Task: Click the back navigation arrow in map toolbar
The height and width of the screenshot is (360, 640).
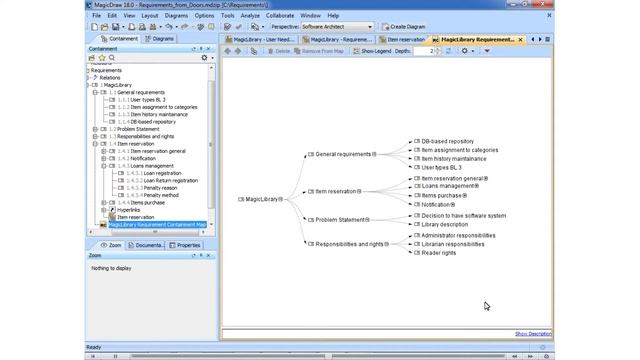Action: point(228,51)
